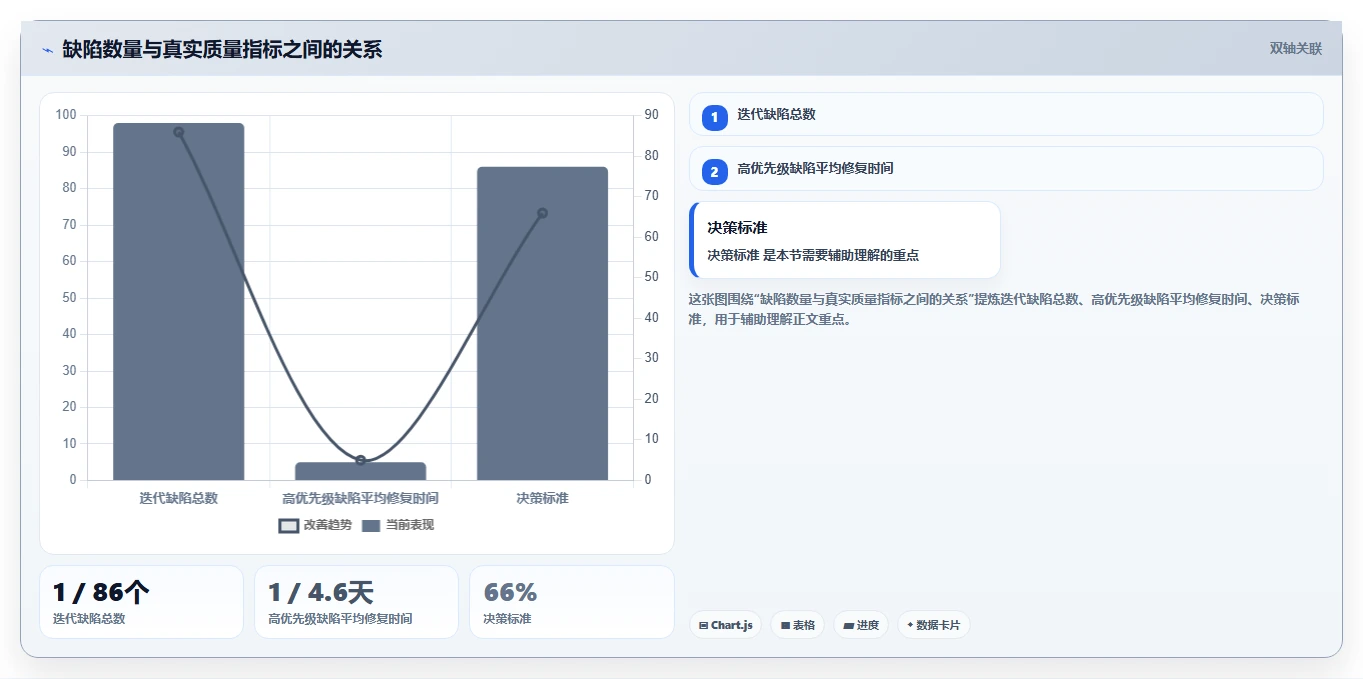Click the short 高优先级缺陷平均修复时间 bar
Image resolution: width=1363 pixels, height=679 pixels.
click(x=360, y=471)
